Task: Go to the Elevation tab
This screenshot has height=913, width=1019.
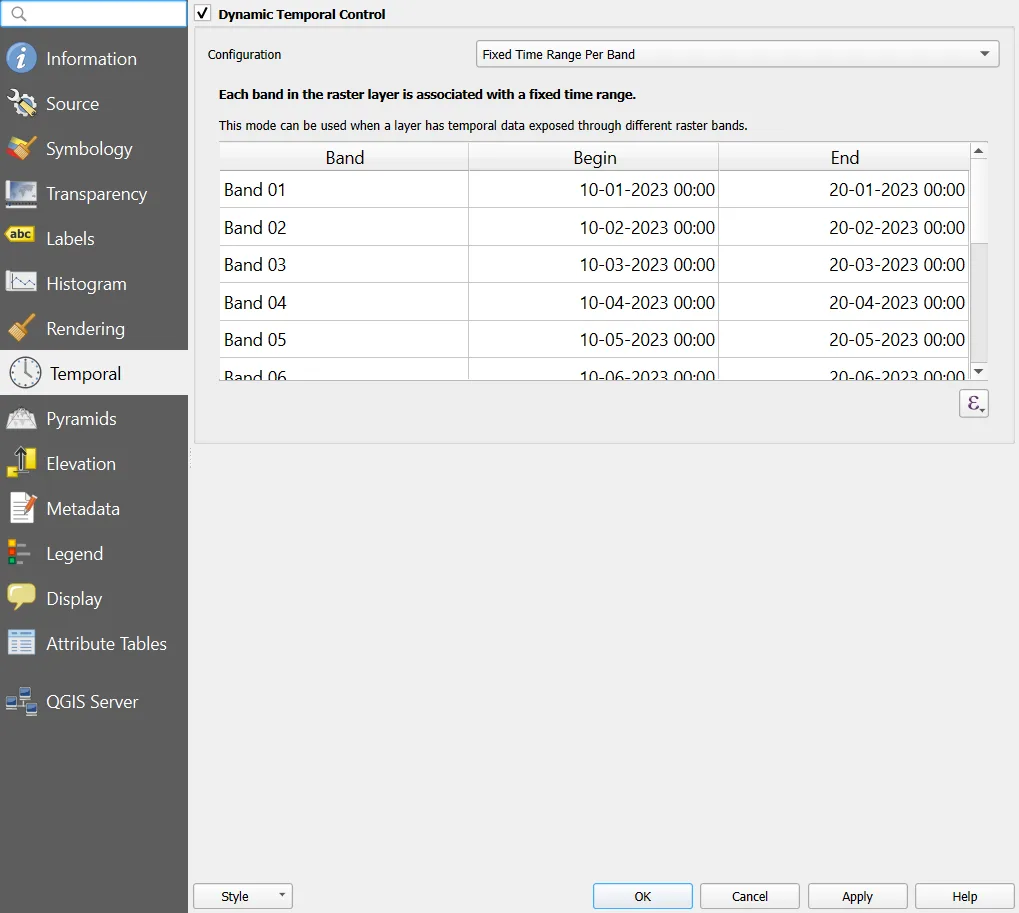Action: 94,463
